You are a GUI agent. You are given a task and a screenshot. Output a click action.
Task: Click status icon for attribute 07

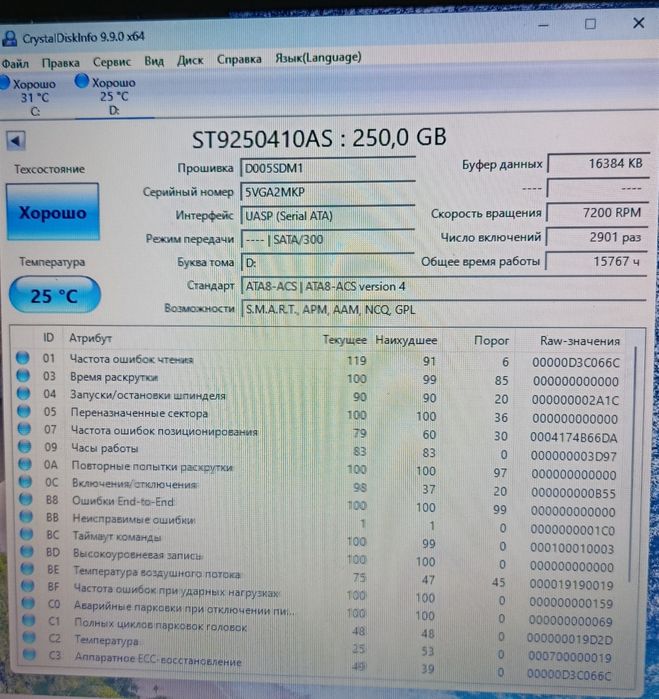[24, 428]
